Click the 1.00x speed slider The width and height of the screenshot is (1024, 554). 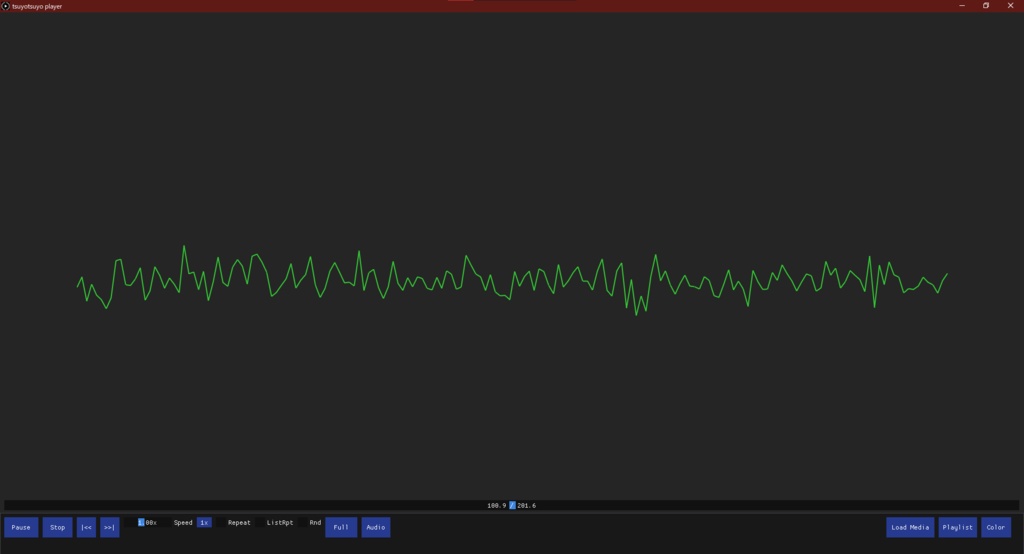click(x=147, y=523)
